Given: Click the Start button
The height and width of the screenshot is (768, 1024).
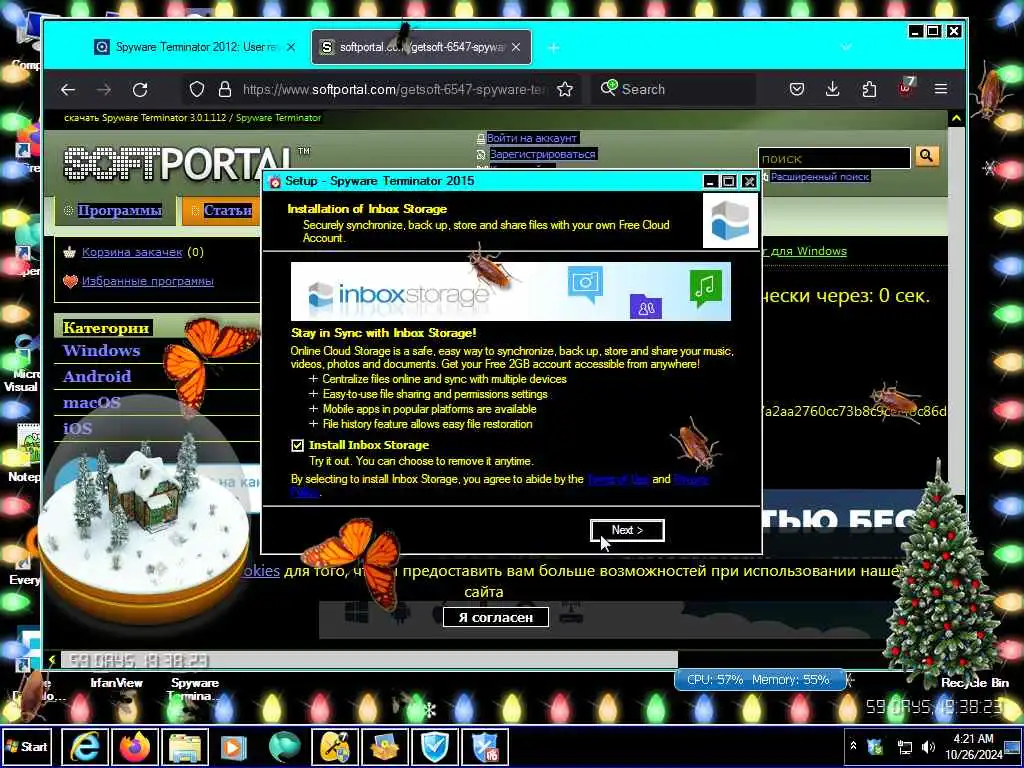Looking at the screenshot, I should pyautogui.click(x=27, y=746).
